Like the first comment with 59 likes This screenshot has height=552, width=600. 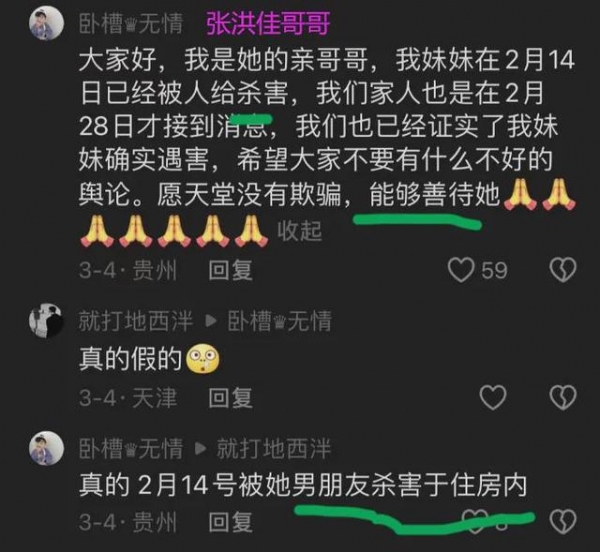pyautogui.click(x=461, y=270)
